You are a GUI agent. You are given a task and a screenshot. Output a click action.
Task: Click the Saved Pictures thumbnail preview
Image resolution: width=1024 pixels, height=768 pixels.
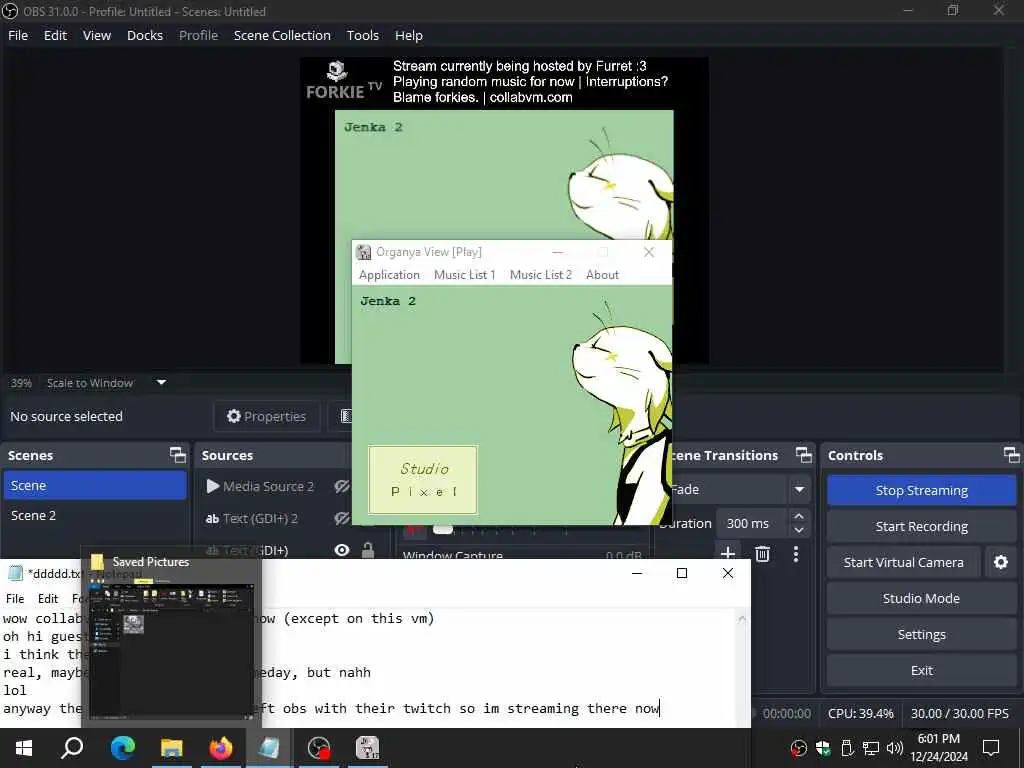coord(172,650)
